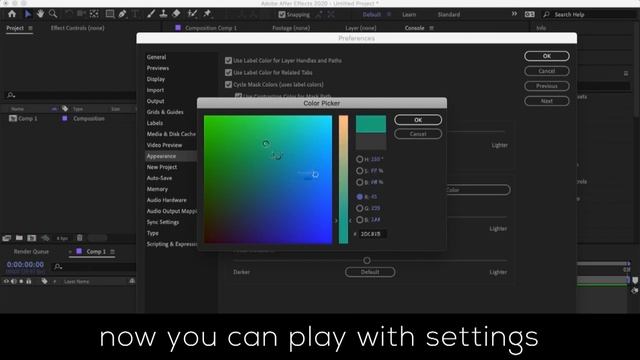Screen dimensions: 640x360
Task: Uncheck Cycle Mask Colors checkbox
Action: [229, 84]
